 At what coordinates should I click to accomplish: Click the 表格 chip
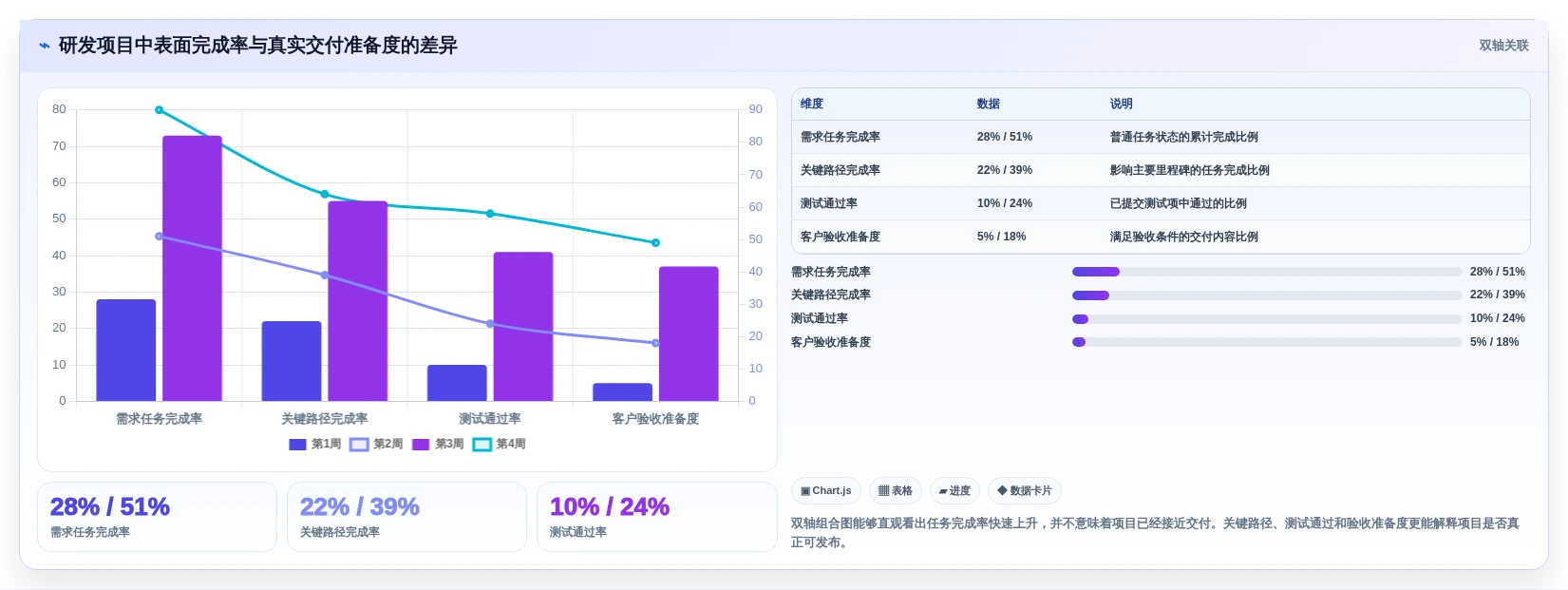[x=896, y=490]
